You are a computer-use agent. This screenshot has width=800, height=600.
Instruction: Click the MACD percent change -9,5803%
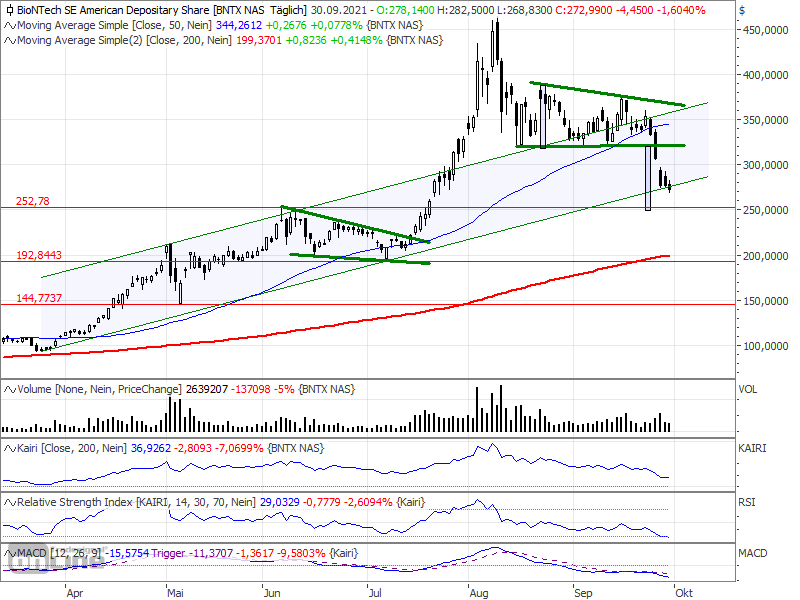click(x=301, y=554)
